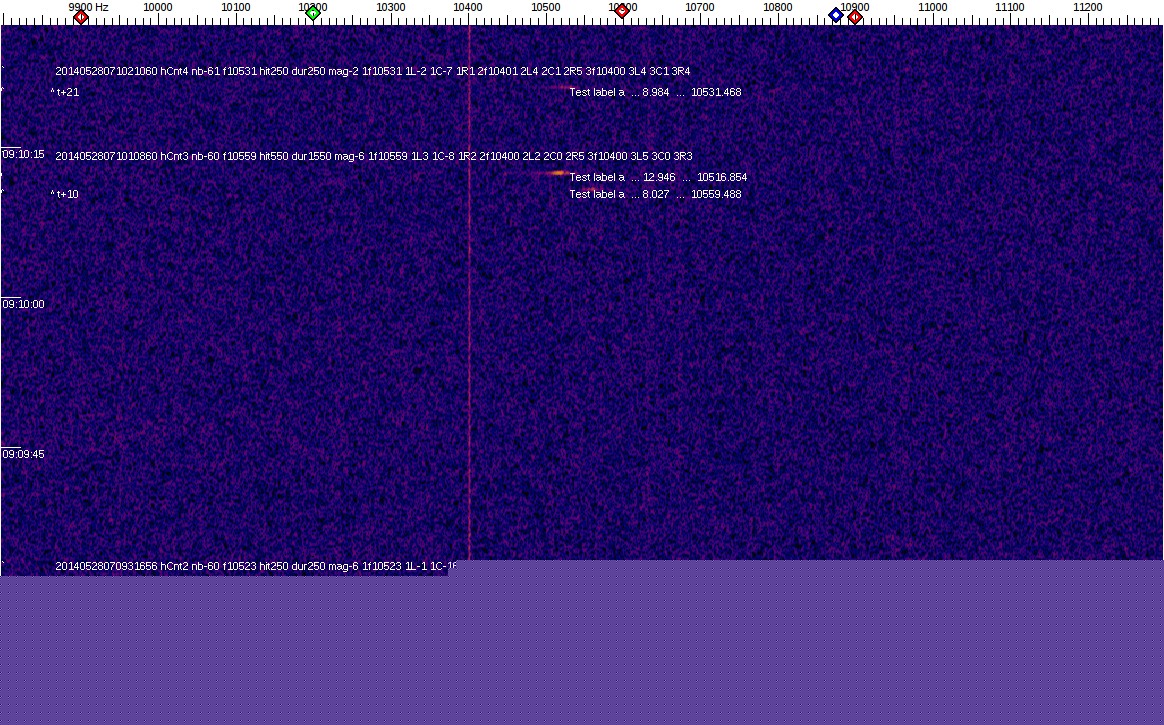
Task: Select the event text starting 20140528071010860
Action: [x=373, y=156]
